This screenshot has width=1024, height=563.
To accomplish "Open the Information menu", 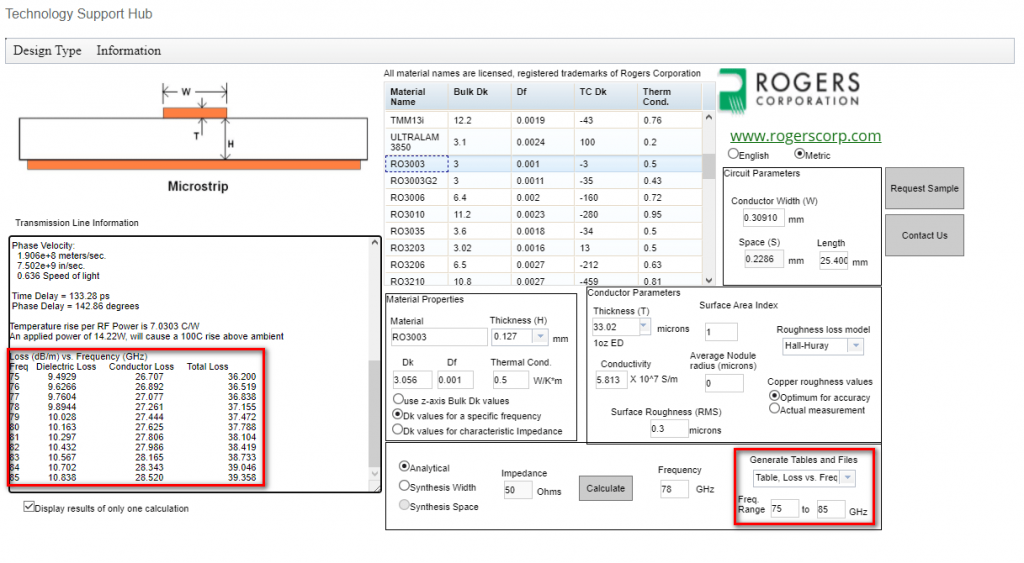I will (129, 50).
